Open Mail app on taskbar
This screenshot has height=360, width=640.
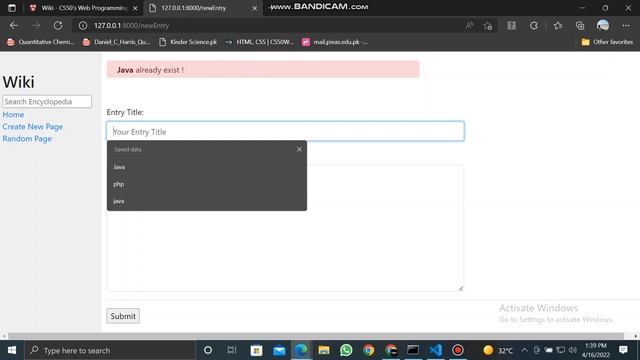click(279, 350)
